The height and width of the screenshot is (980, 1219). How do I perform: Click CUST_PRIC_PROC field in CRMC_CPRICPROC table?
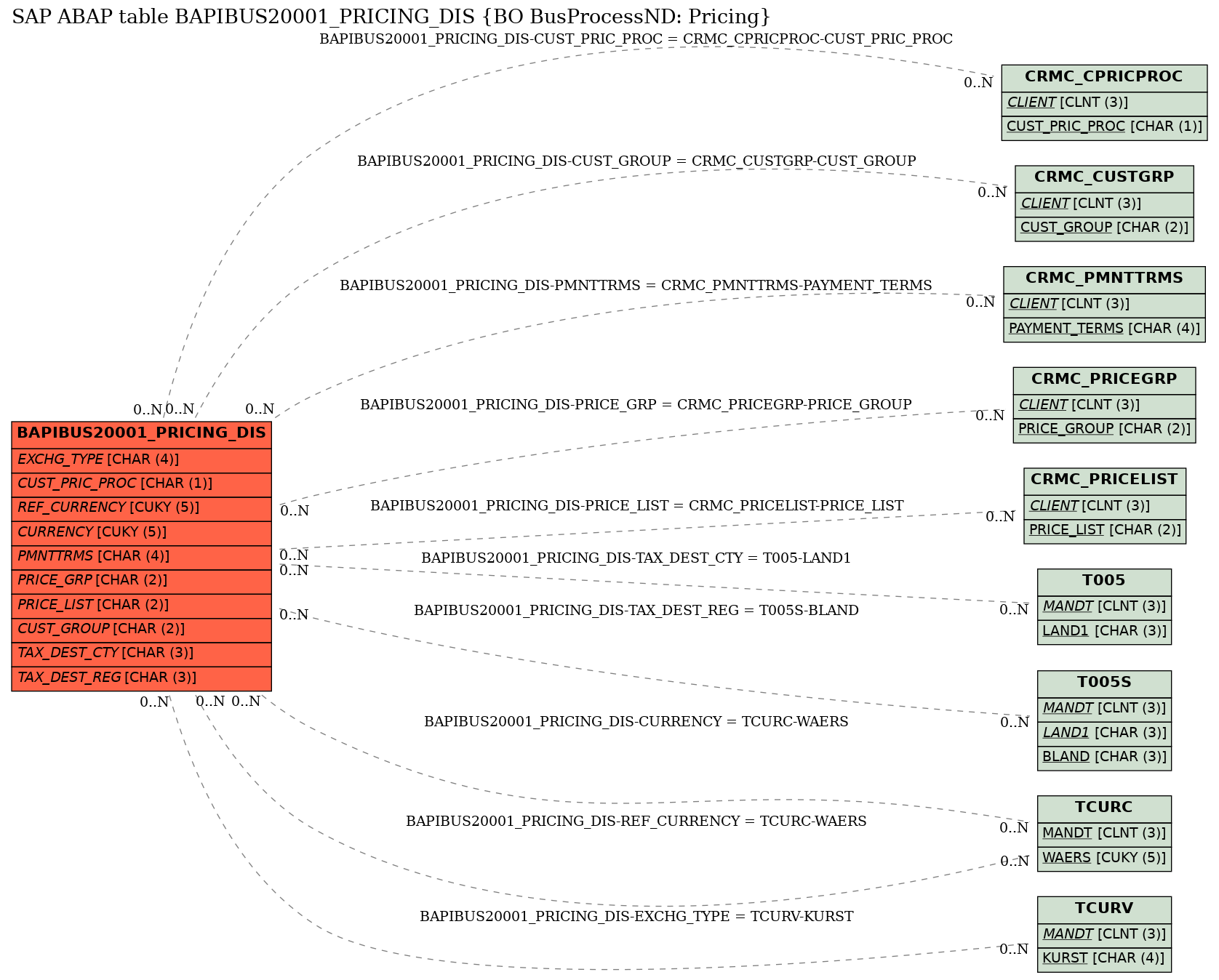(1104, 127)
